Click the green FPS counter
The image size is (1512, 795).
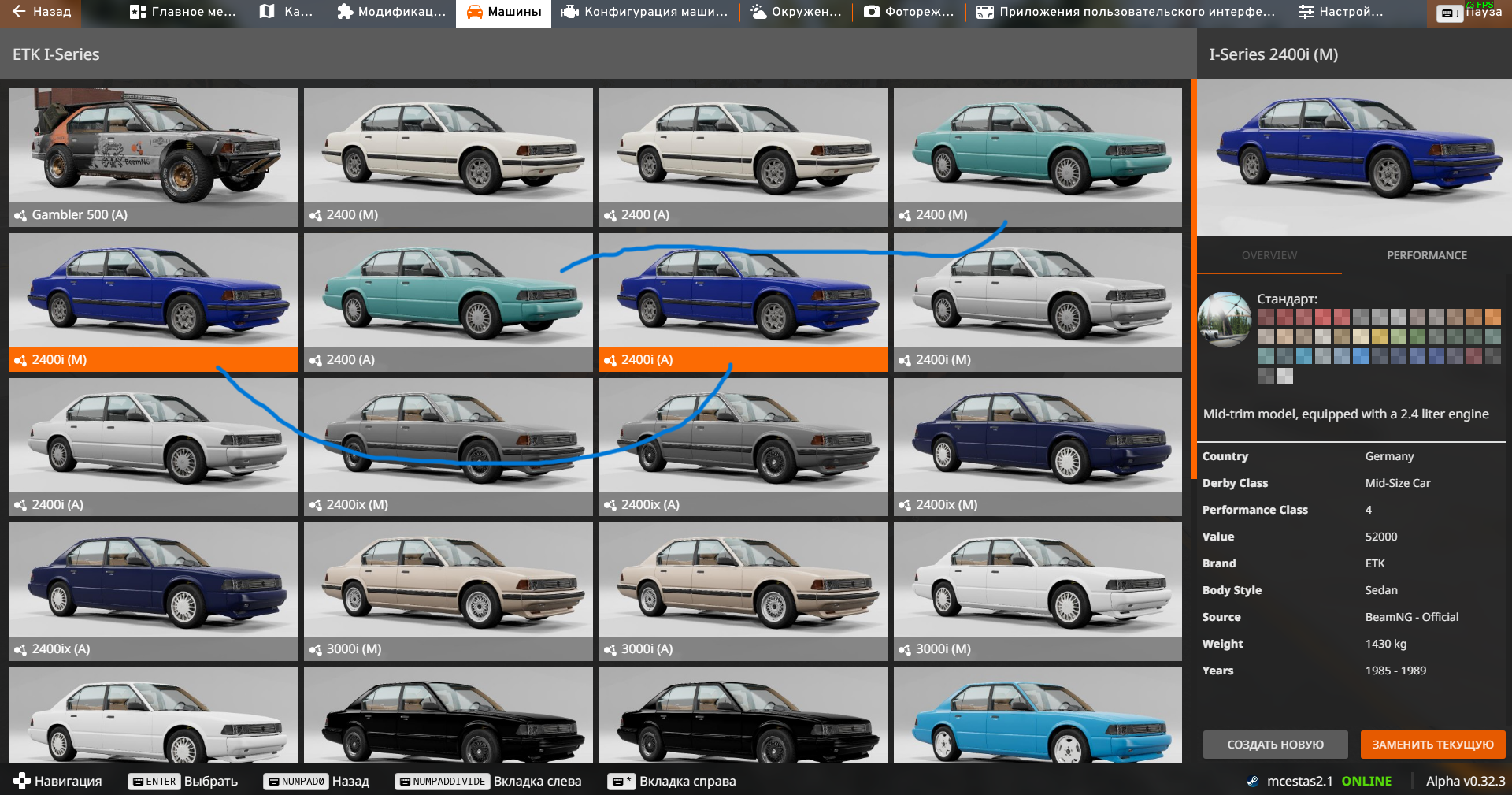(1479, 5)
